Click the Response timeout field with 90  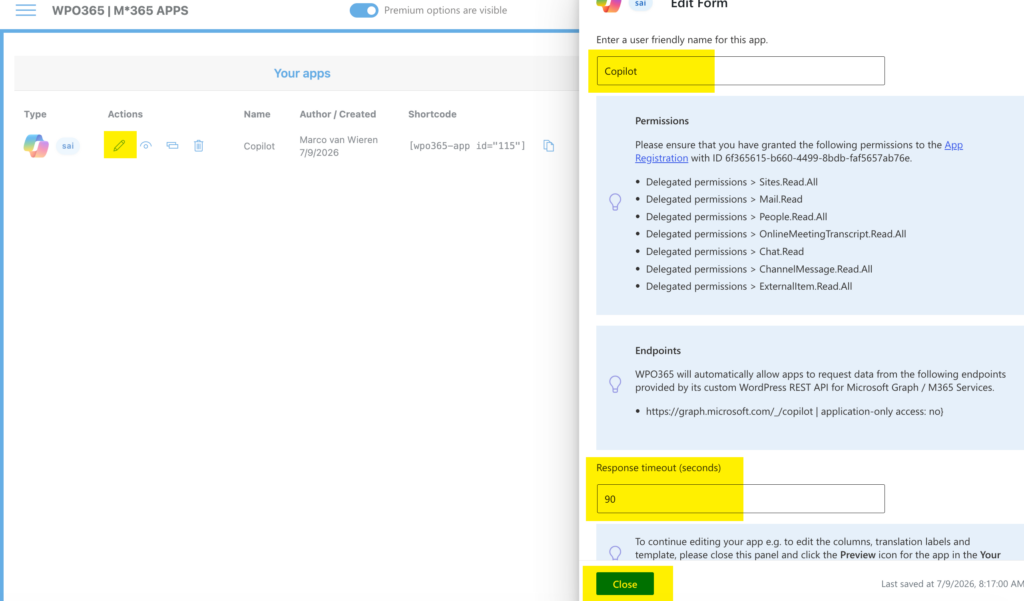pyautogui.click(x=741, y=498)
